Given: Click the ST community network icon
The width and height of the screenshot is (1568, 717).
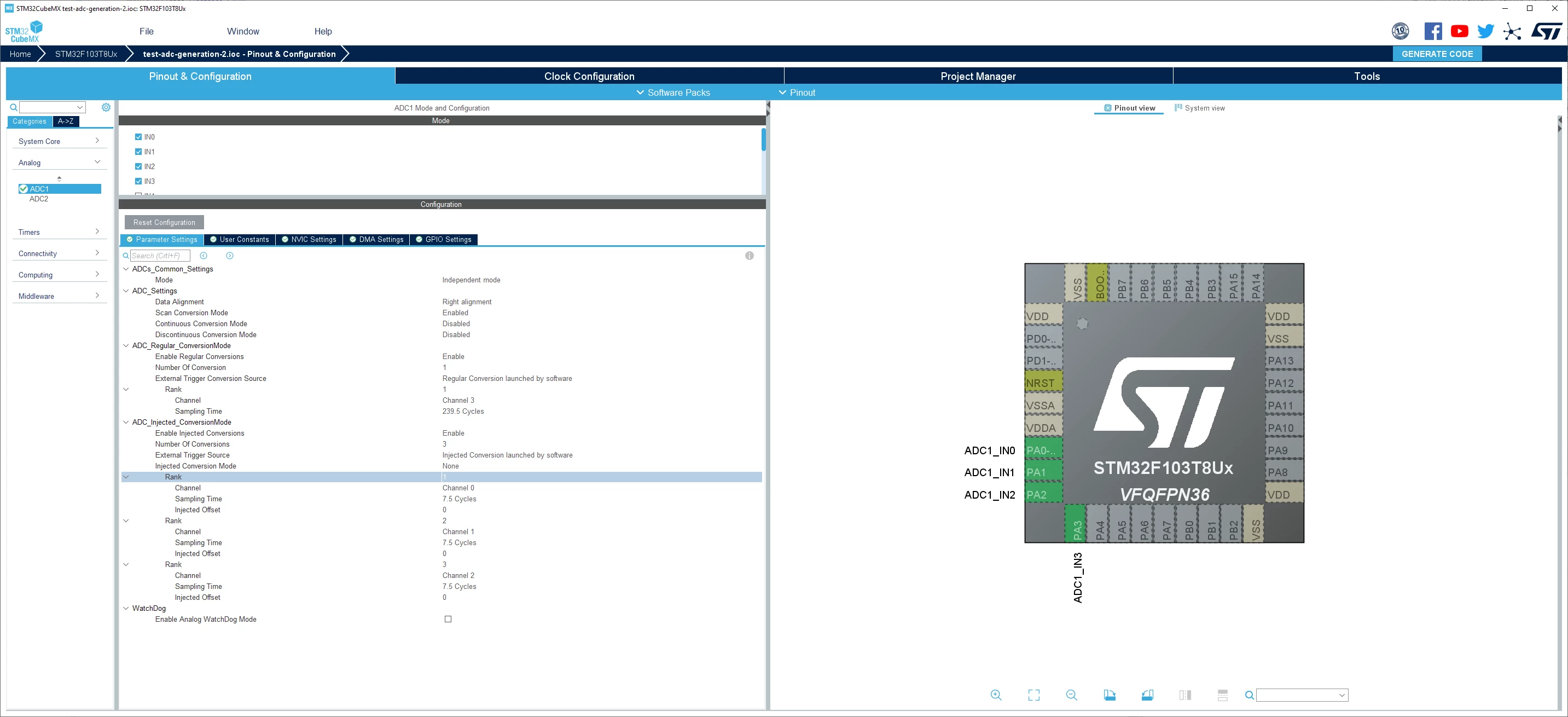Looking at the screenshot, I should pos(1512,32).
